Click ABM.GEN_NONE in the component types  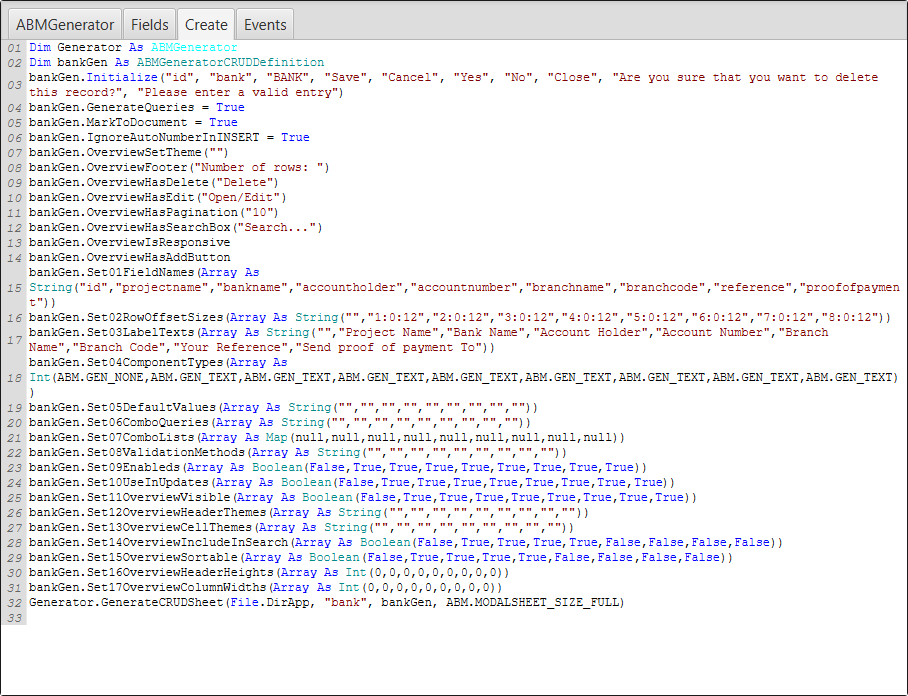point(101,378)
